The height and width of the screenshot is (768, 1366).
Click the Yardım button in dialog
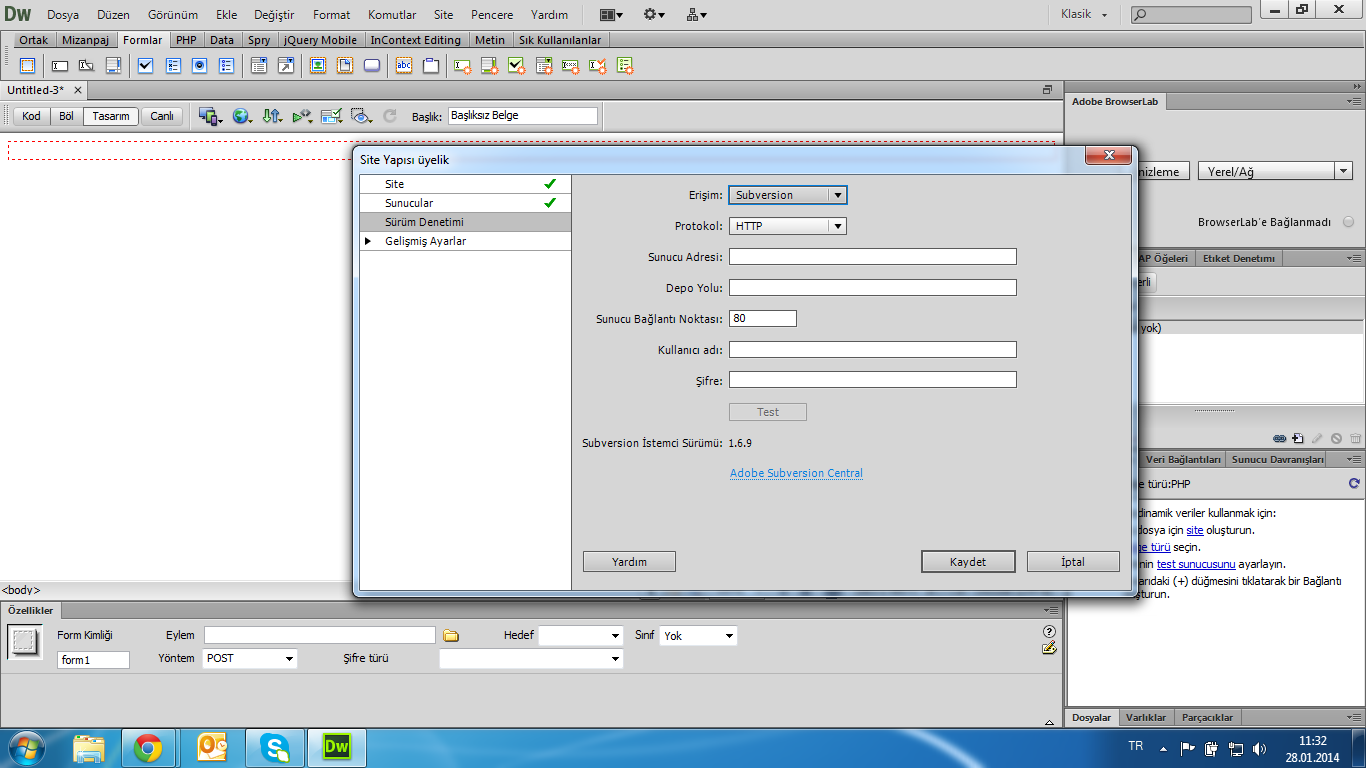click(629, 562)
